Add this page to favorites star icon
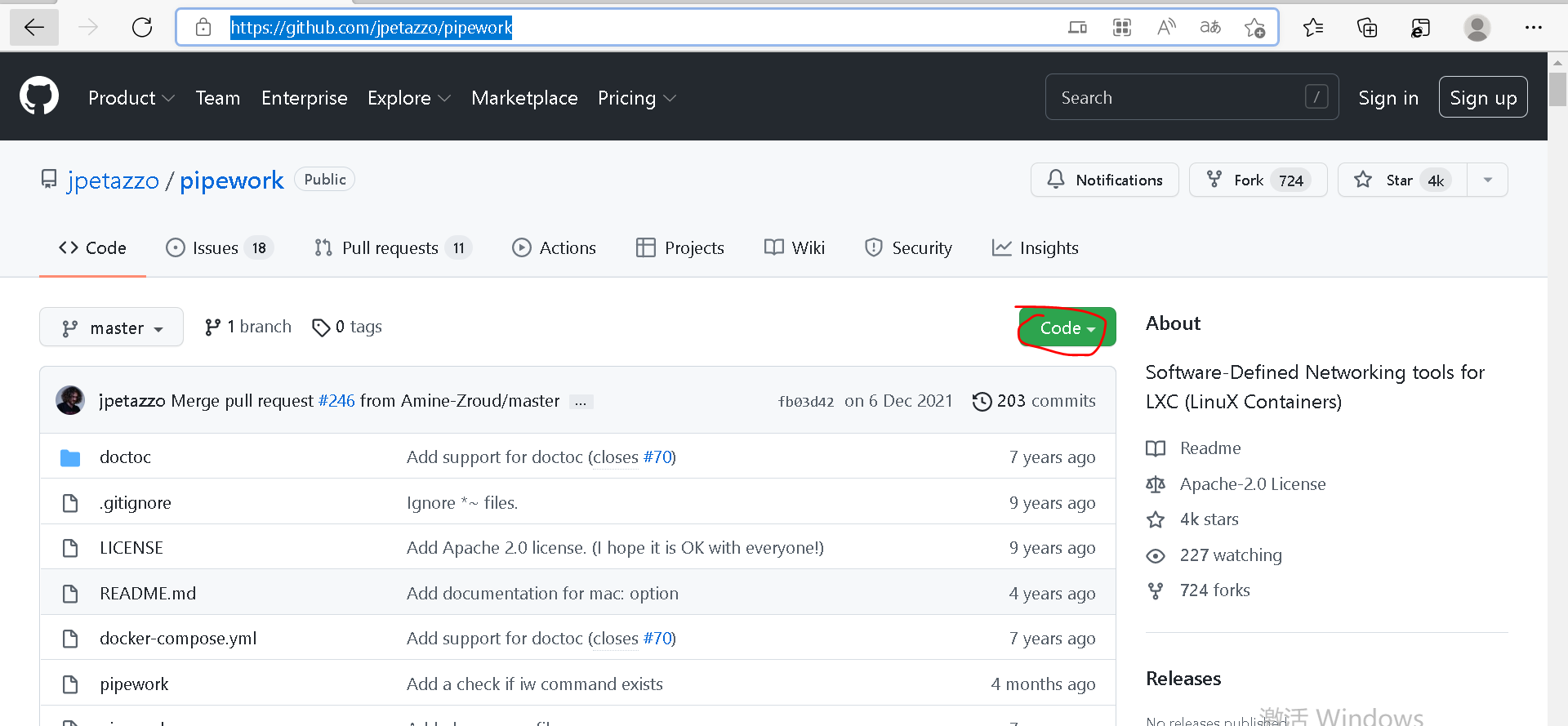The height and width of the screenshot is (726, 1568). pyautogui.click(x=1255, y=28)
